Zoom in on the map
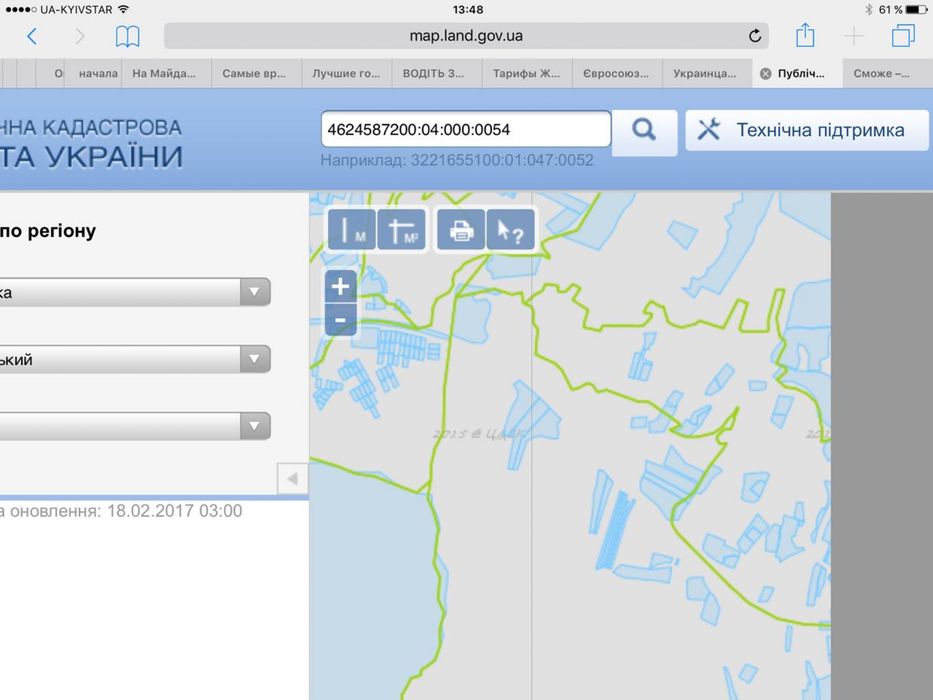The height and width of the screenshot is (700, 933). 340,286
